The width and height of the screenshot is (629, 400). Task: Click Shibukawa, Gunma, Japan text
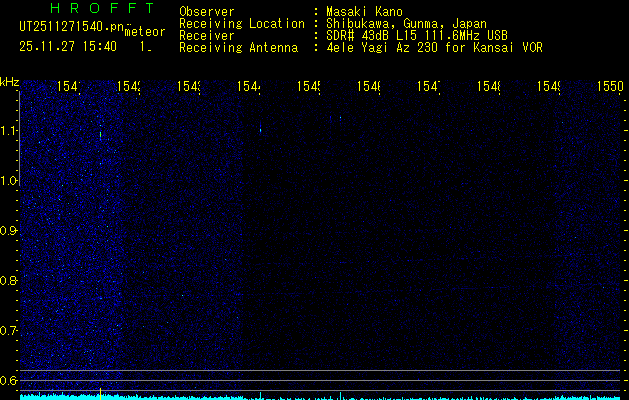[406, 24]
